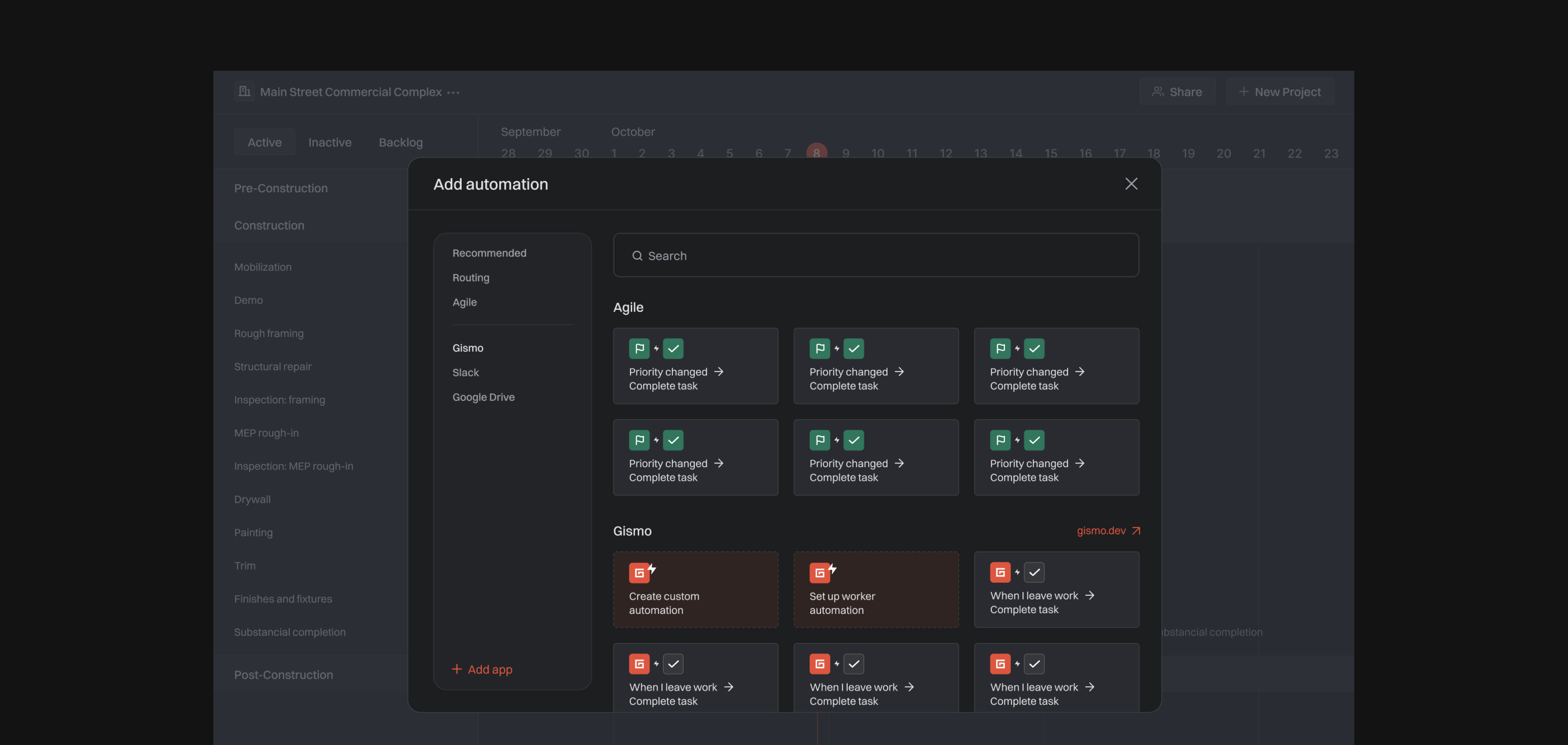
Task: Select the Trim task
Action: [x=244, y=565]
